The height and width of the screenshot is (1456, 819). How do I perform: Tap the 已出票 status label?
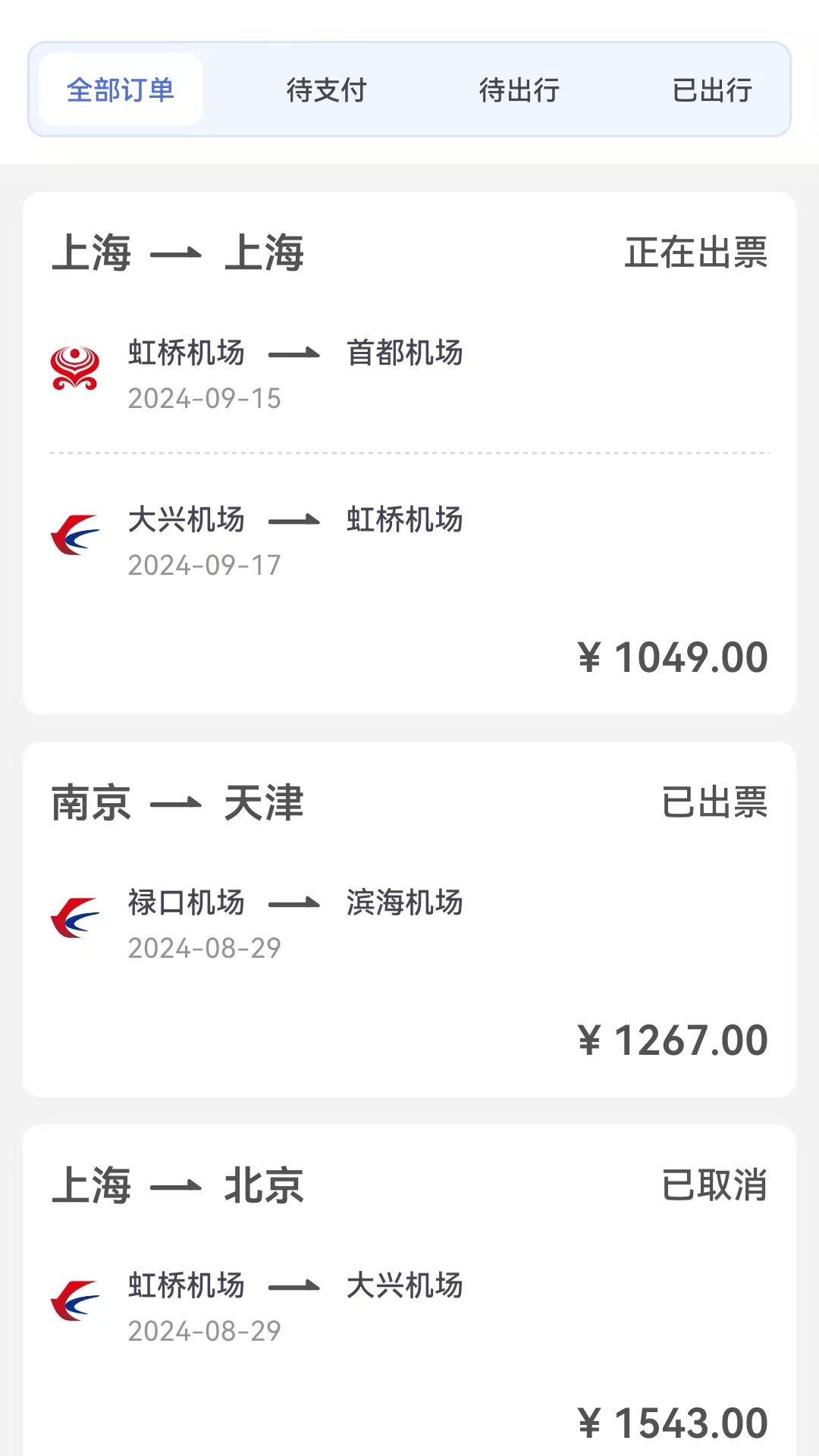point(714,803)
